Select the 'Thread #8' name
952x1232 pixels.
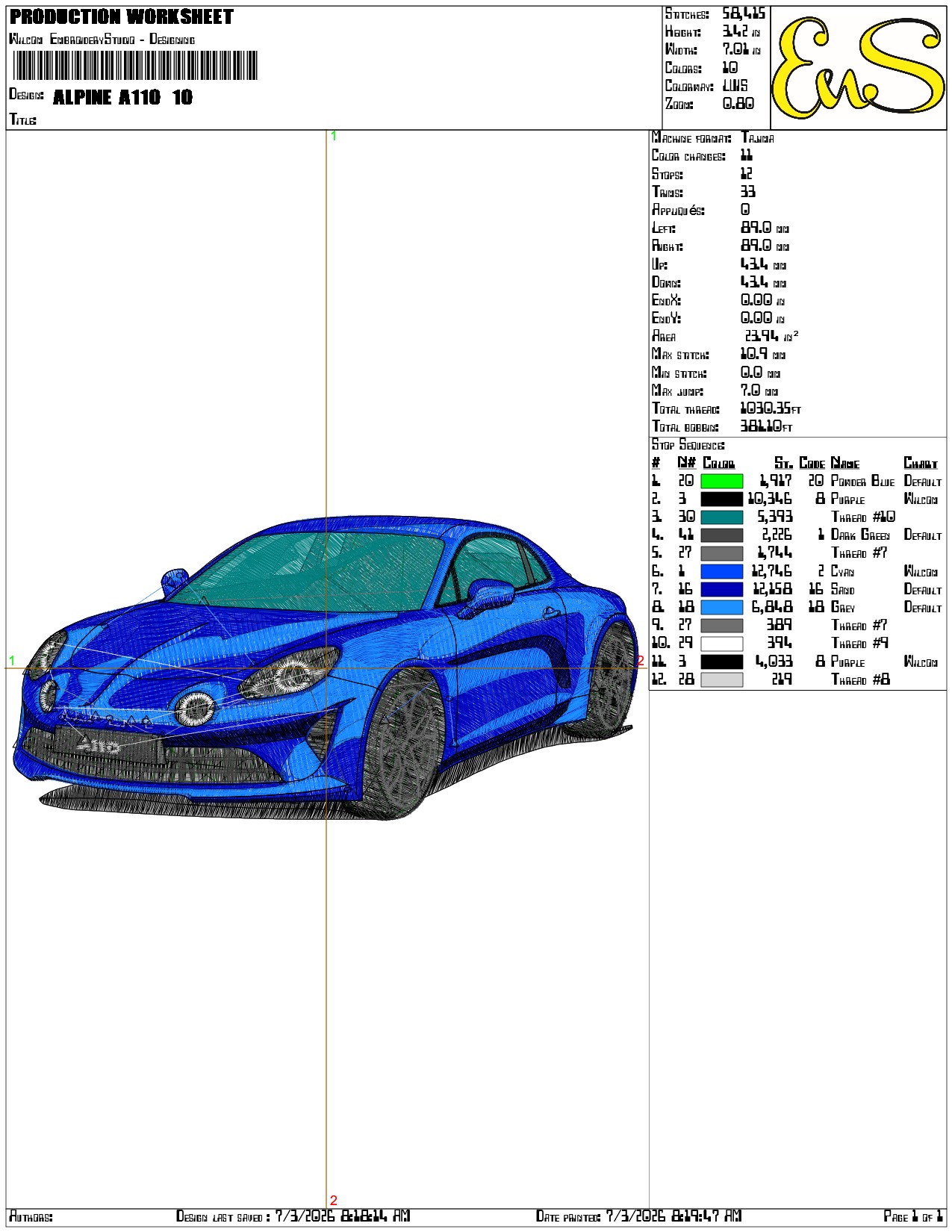(x=860, y=679)
